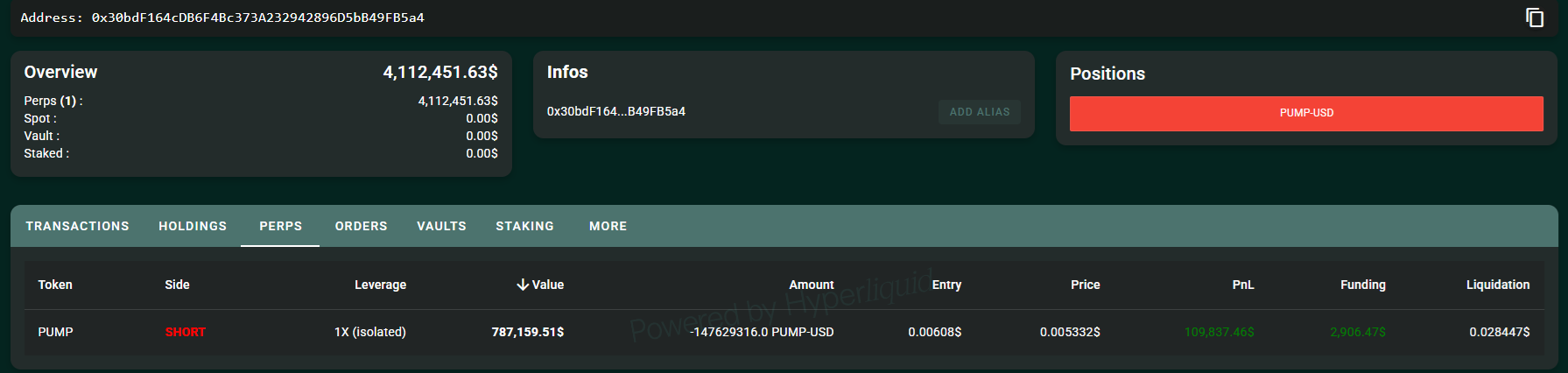This screenshot has width=1568, height=373.
Task: Open the PUMP-USD position button
Action: point(1305,114)
